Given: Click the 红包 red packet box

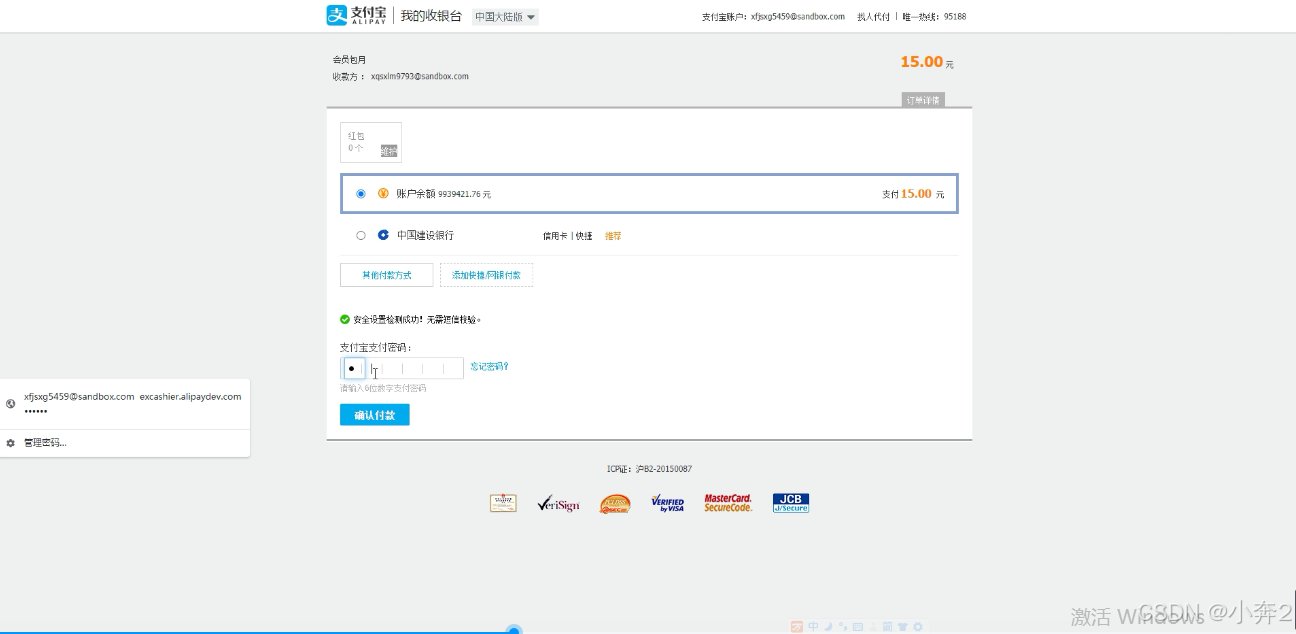Looking at the screenshot, I should 371,142.
